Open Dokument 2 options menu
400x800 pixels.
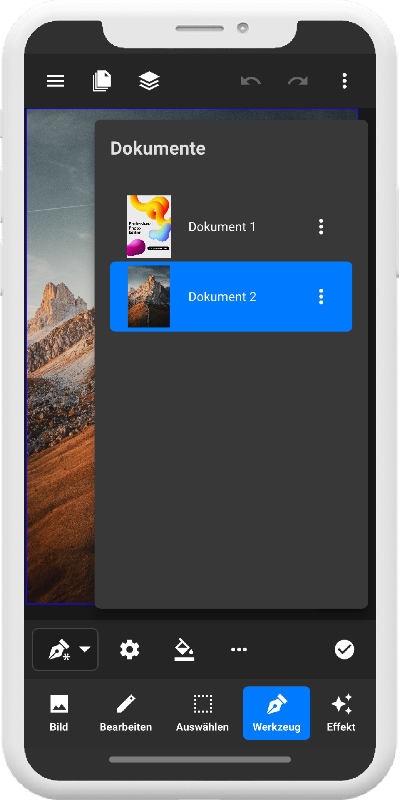(x=321, y=296)
